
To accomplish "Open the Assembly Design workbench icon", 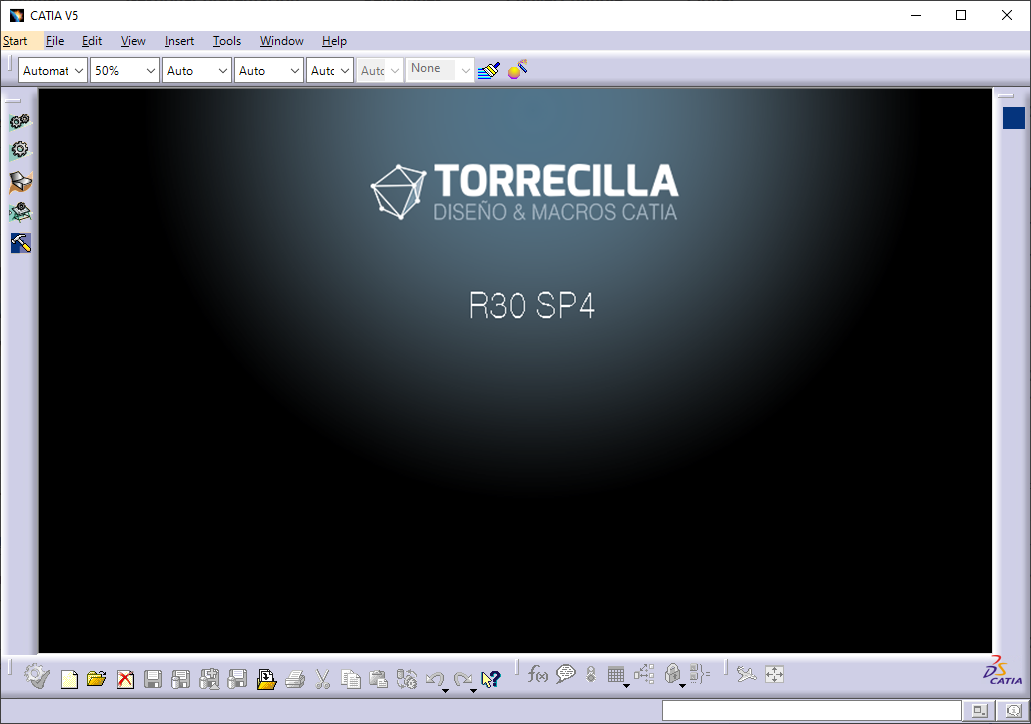I will (20, 122).
